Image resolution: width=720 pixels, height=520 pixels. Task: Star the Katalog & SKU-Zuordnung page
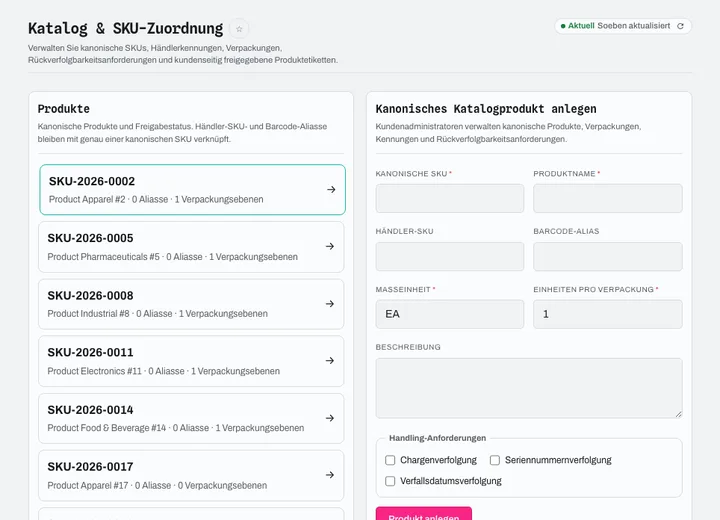click(239, 28)
